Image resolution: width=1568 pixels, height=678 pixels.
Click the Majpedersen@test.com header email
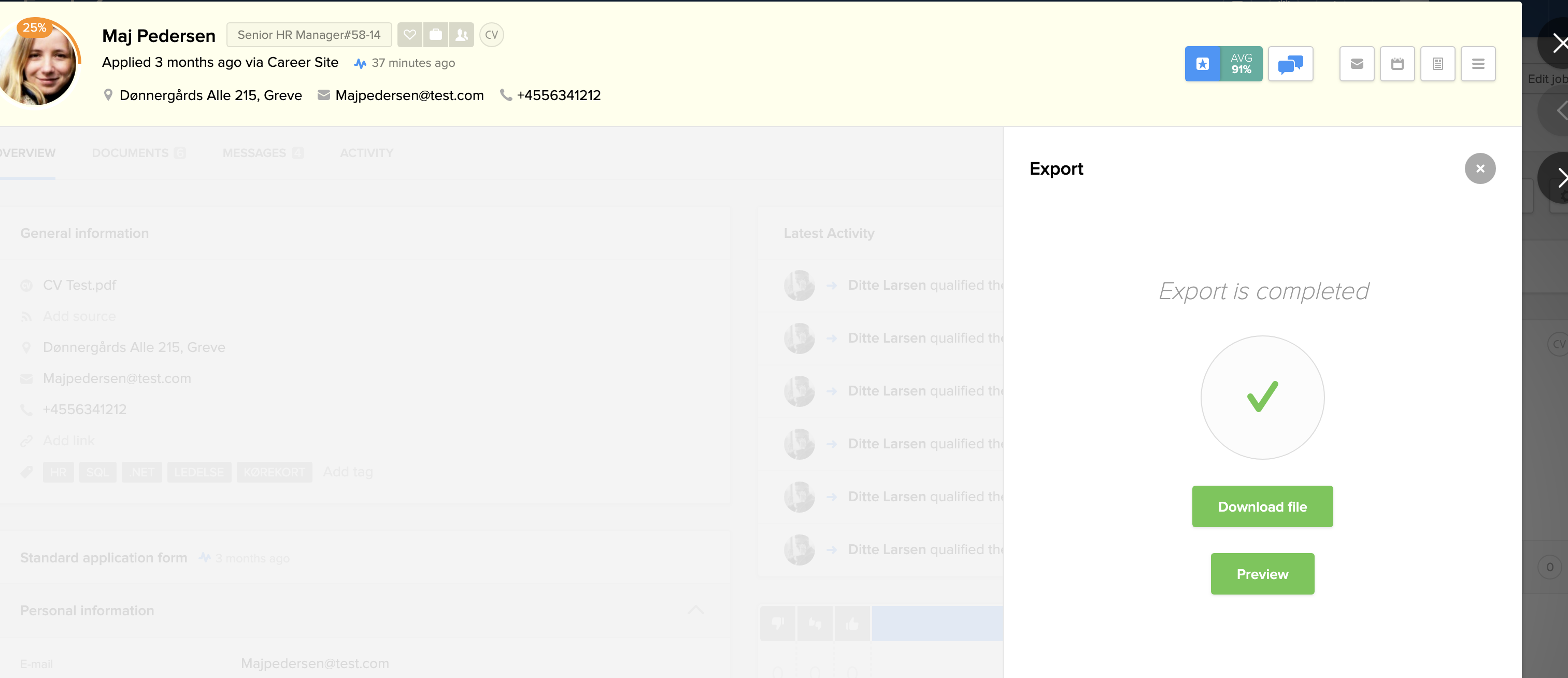pyautogui.click(x=409, y=96)
